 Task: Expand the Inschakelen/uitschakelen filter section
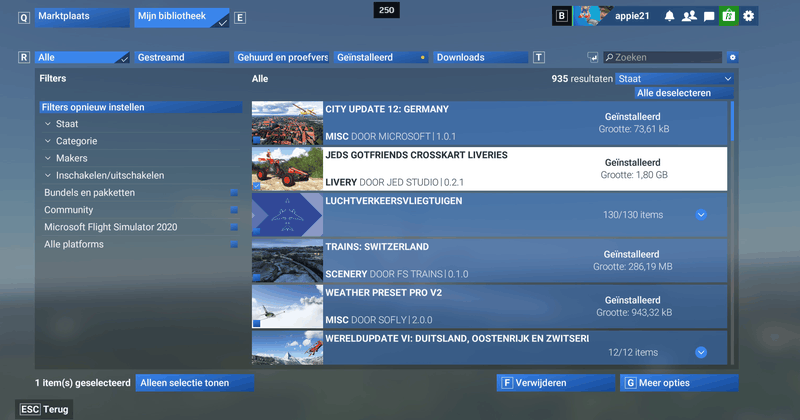[140, 176]
